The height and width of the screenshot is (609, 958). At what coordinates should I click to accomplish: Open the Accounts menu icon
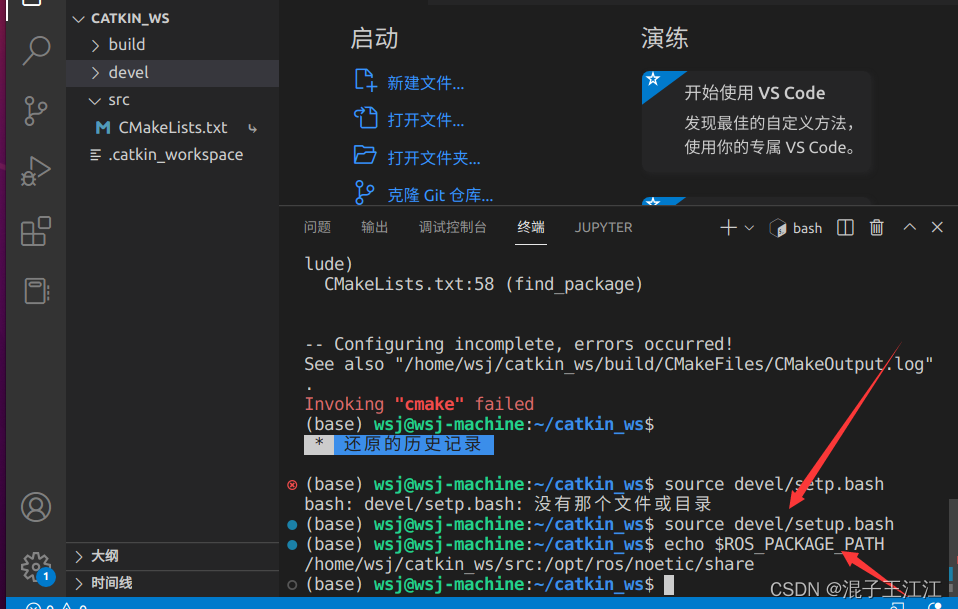pos(36,506)
